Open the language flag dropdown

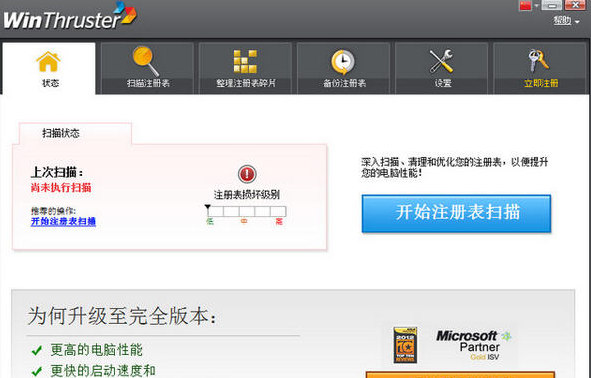click(525, 5)
